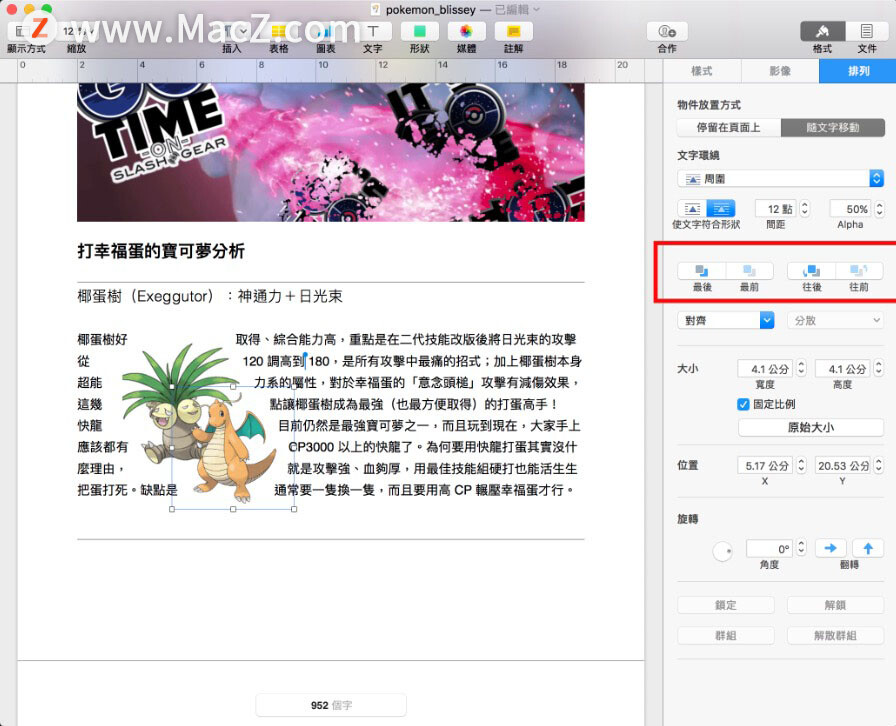Choose the contour text fit option
The height and width of the screenshot is (726, 896).
coord(721,209)
